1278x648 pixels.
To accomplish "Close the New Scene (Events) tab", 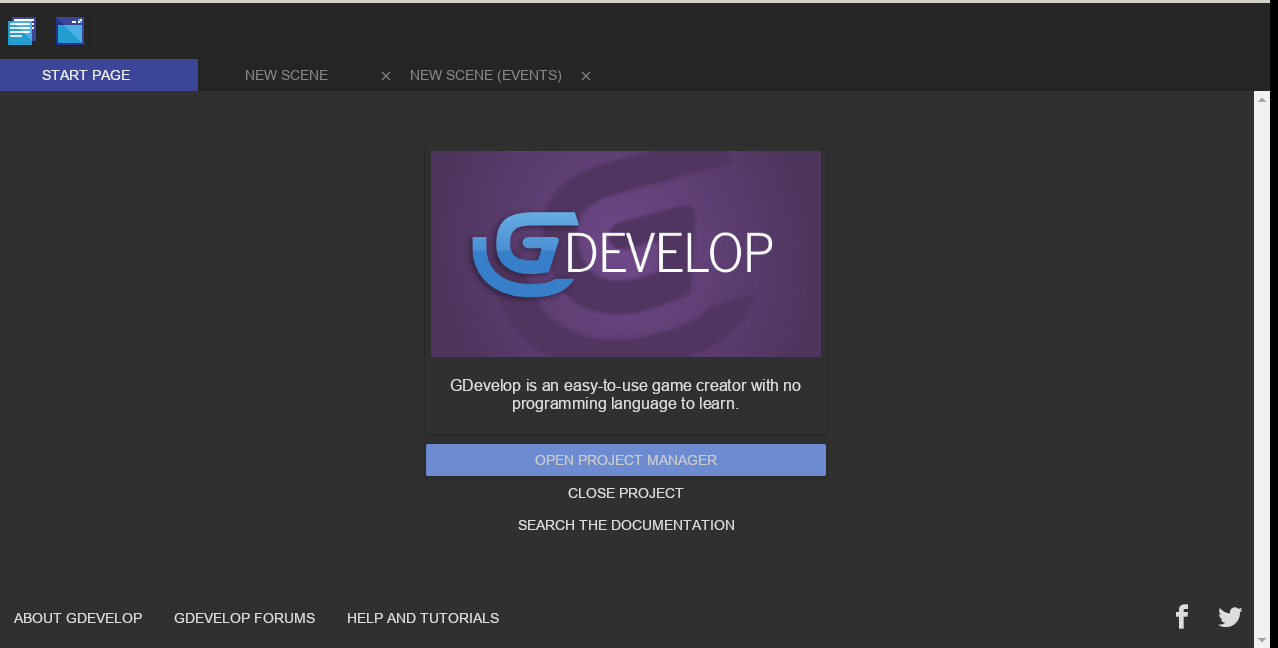I will [586, 76].
